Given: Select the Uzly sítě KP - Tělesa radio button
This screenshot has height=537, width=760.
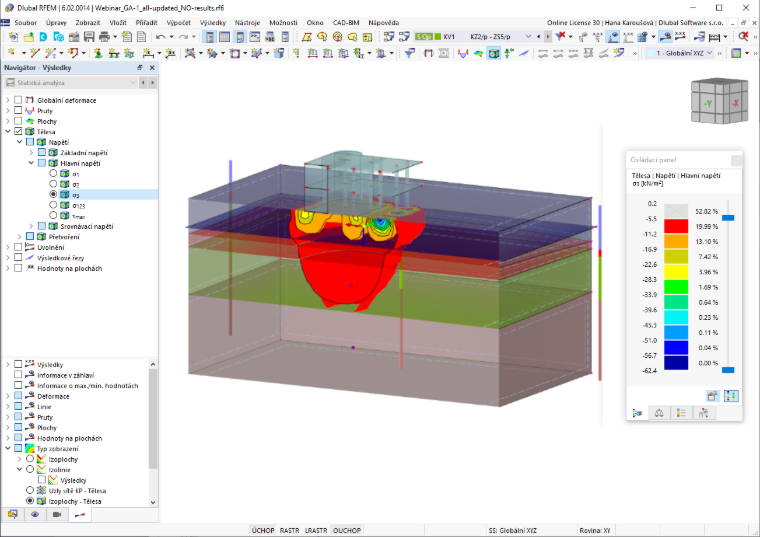Looking at the screenshot, I should click(x=30, y=490).
